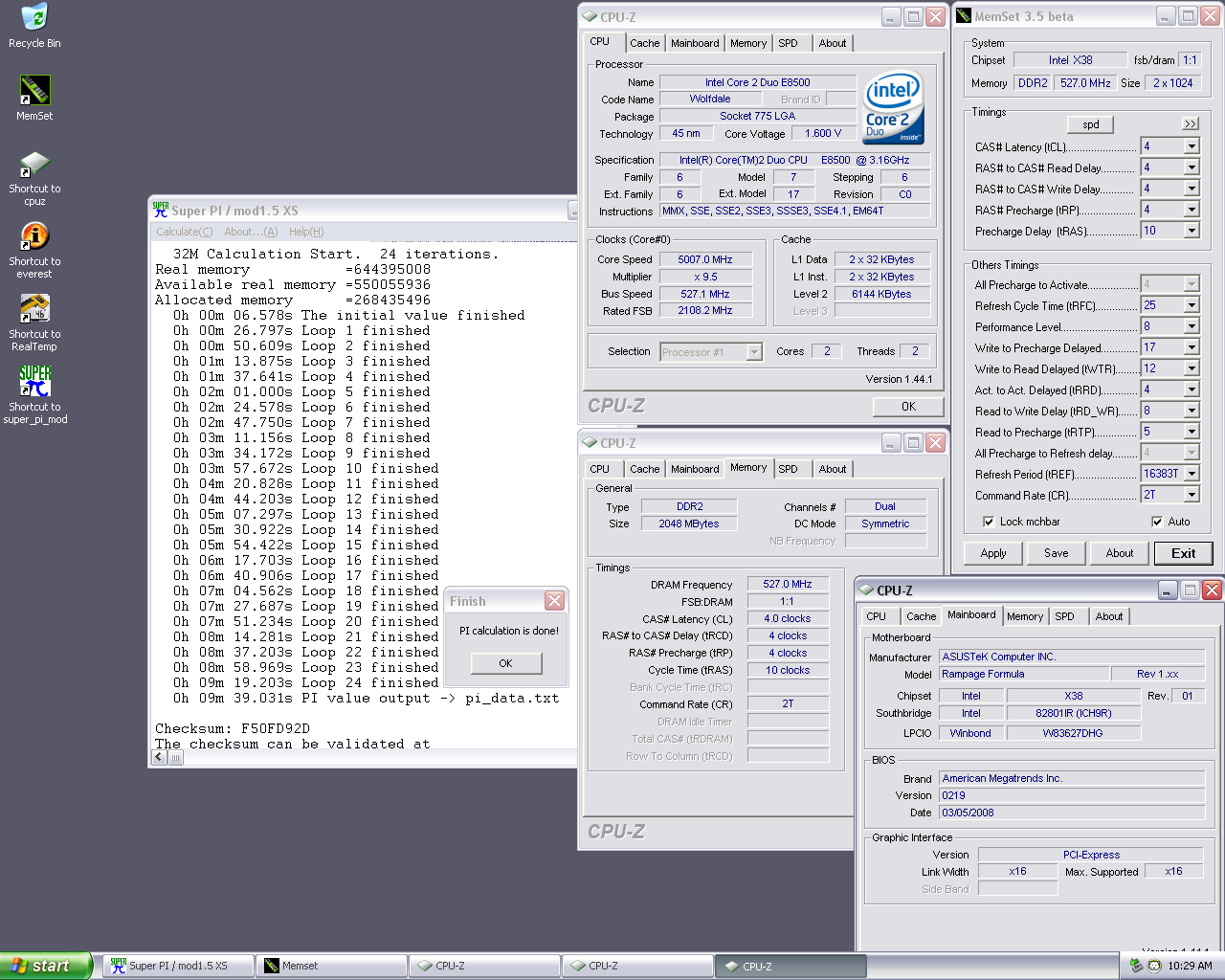Click the DRAM Frequency value 527.0 MHz
This screenshot has height=980, width=1225.
tap(788, 584)
